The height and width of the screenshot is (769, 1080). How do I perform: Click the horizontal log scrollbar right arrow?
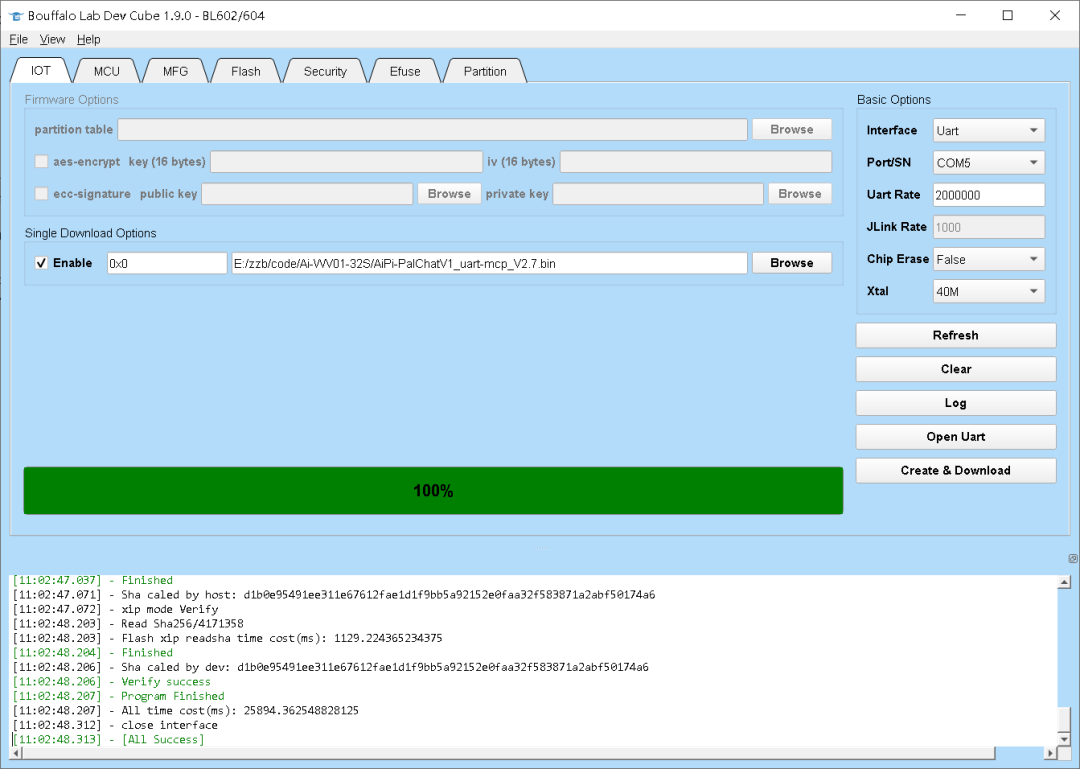[1051, 753]
